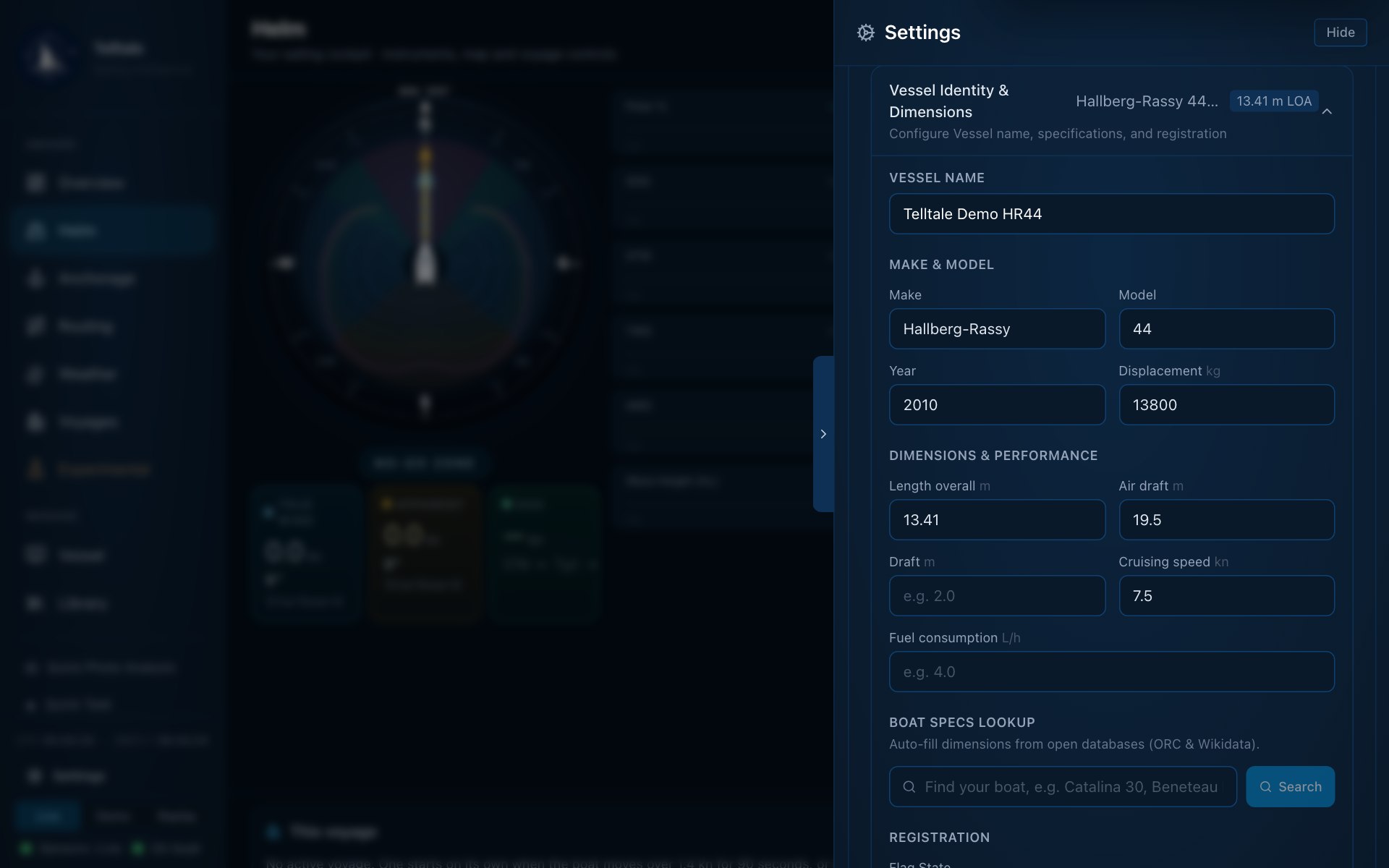The width and height of the screenshot is (1389, 868).
Task: Click the Vessel Identity & Dimensions heading
Action: [948, 101]
